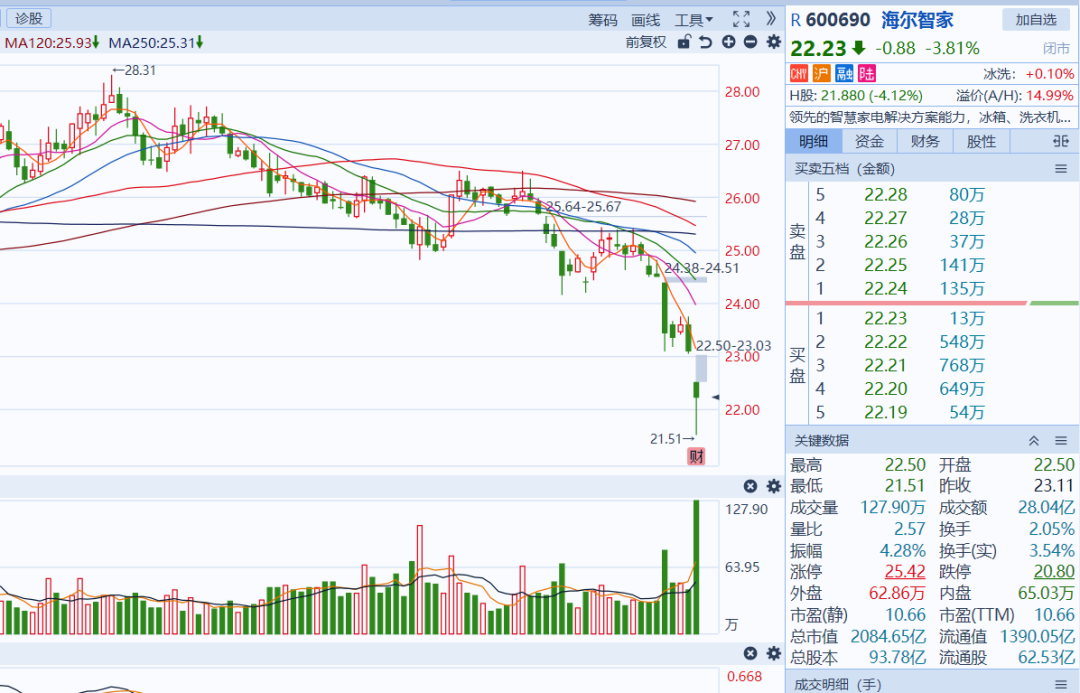1080x693 pixels.
Task: Open the panel layout icon next to the 股性 tab
Action: tap(1061, 141)
